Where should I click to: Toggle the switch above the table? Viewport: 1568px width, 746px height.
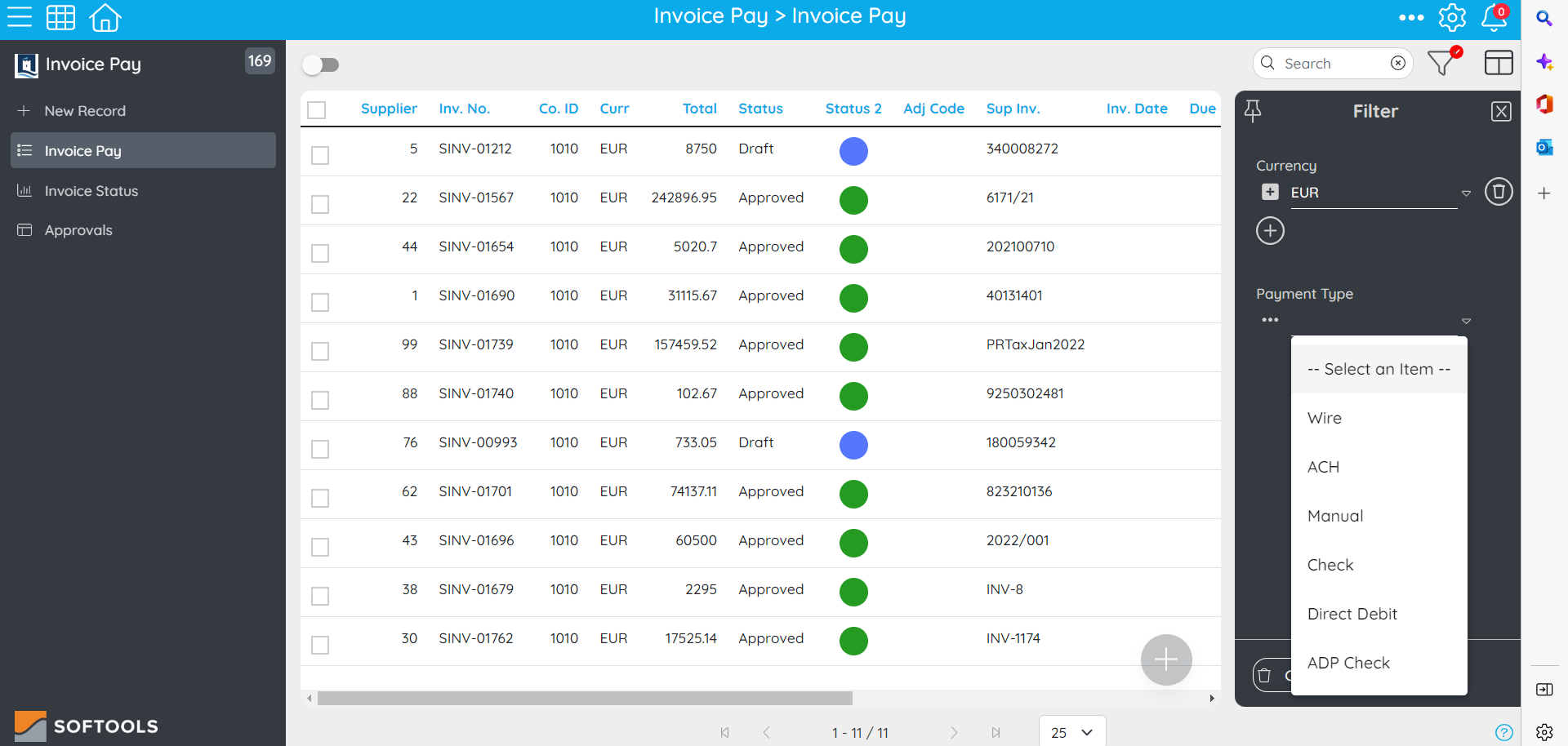(320, 65)
